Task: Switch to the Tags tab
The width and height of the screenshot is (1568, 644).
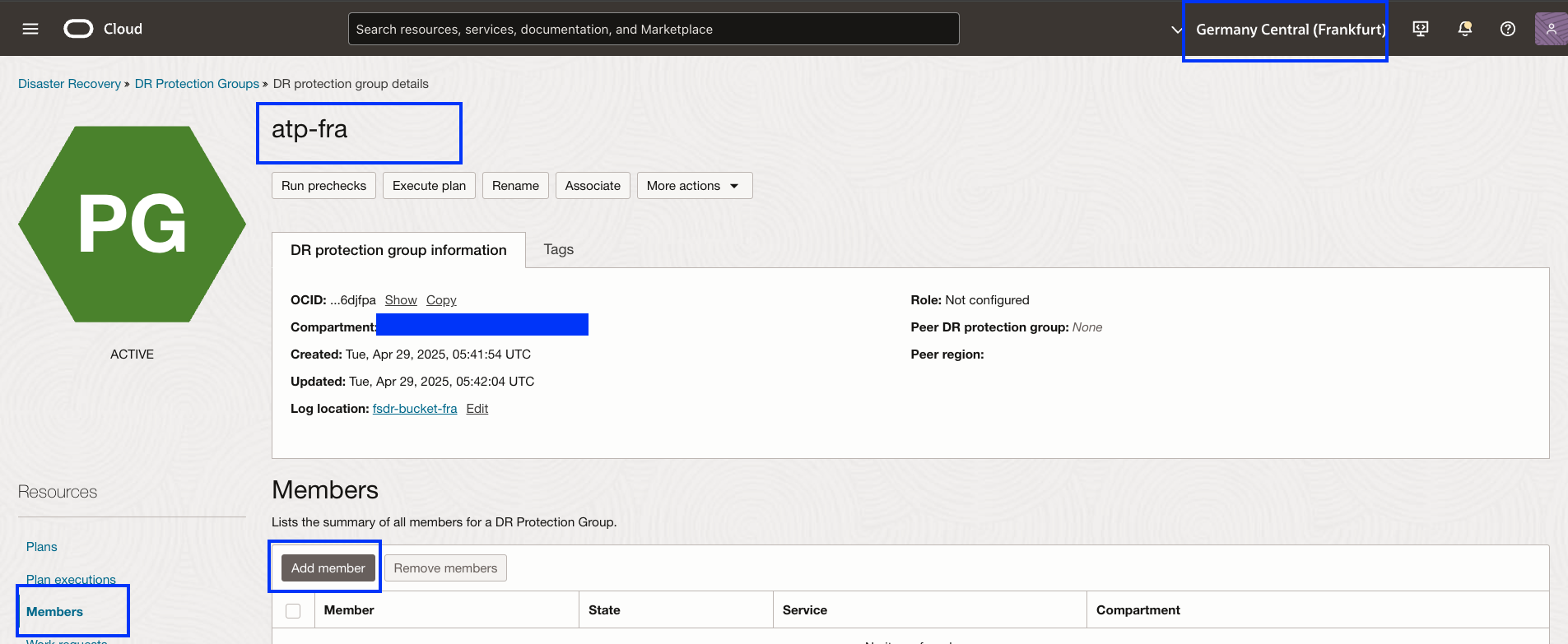Action: tap(559, 249)
